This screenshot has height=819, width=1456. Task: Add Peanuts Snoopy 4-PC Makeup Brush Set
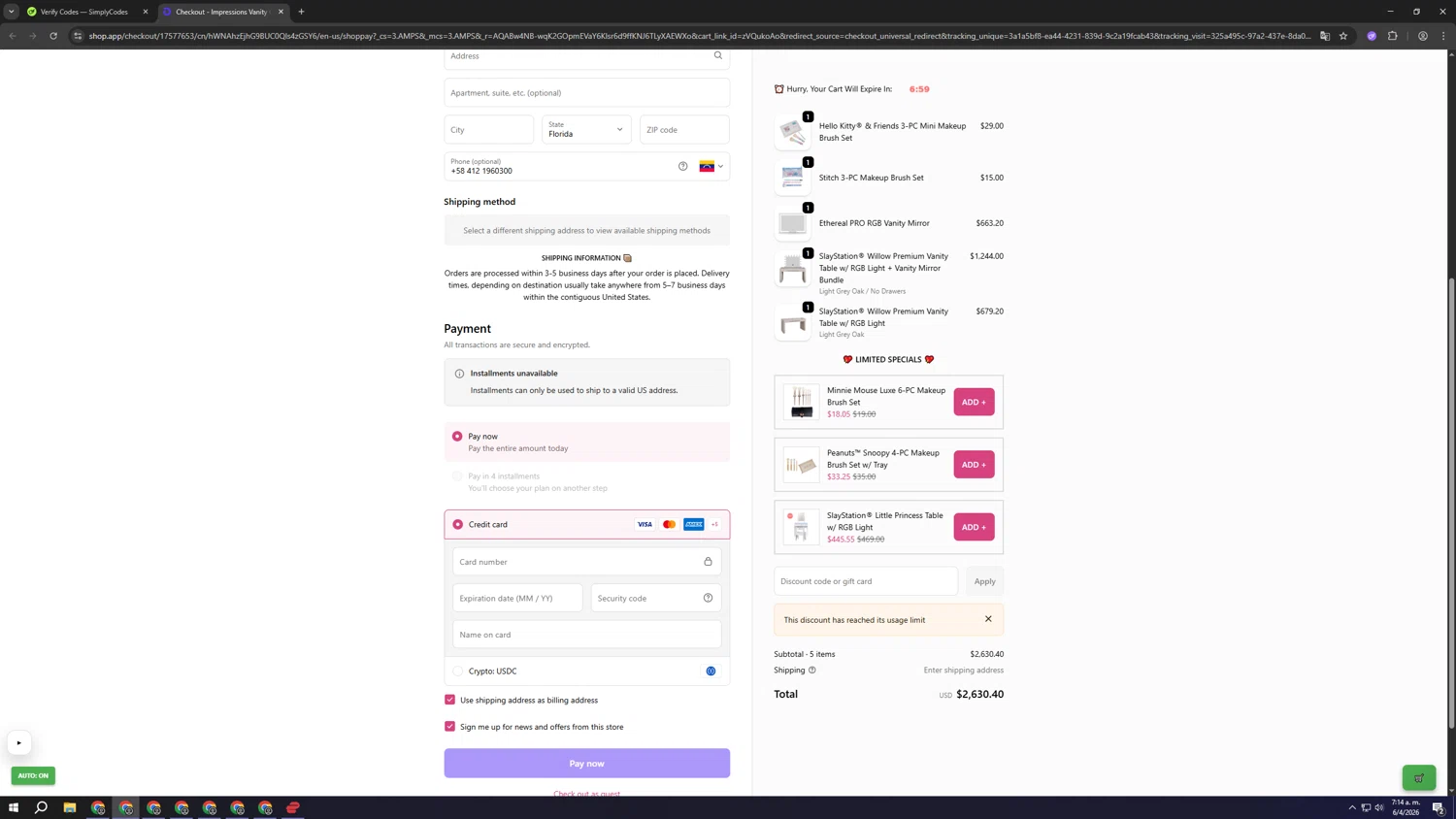coord(974,465)
